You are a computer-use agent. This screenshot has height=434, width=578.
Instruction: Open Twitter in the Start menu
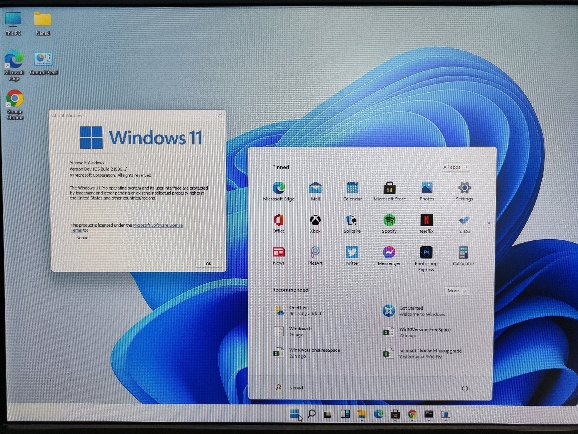coord(352,255)
